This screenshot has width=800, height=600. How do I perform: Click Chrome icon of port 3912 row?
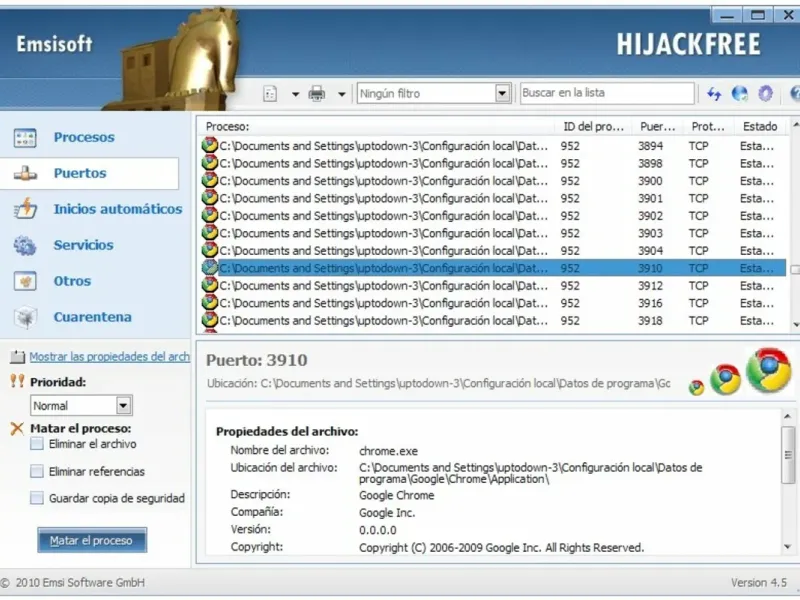[210, 285]
